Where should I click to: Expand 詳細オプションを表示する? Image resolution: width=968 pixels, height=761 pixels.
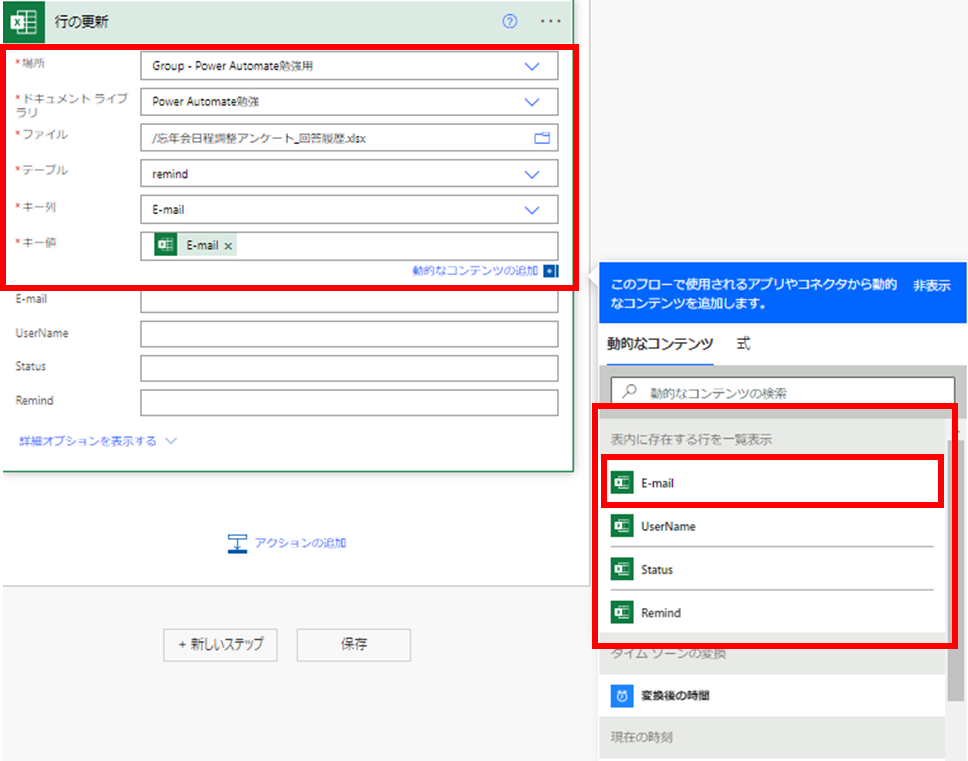[98, 441]
